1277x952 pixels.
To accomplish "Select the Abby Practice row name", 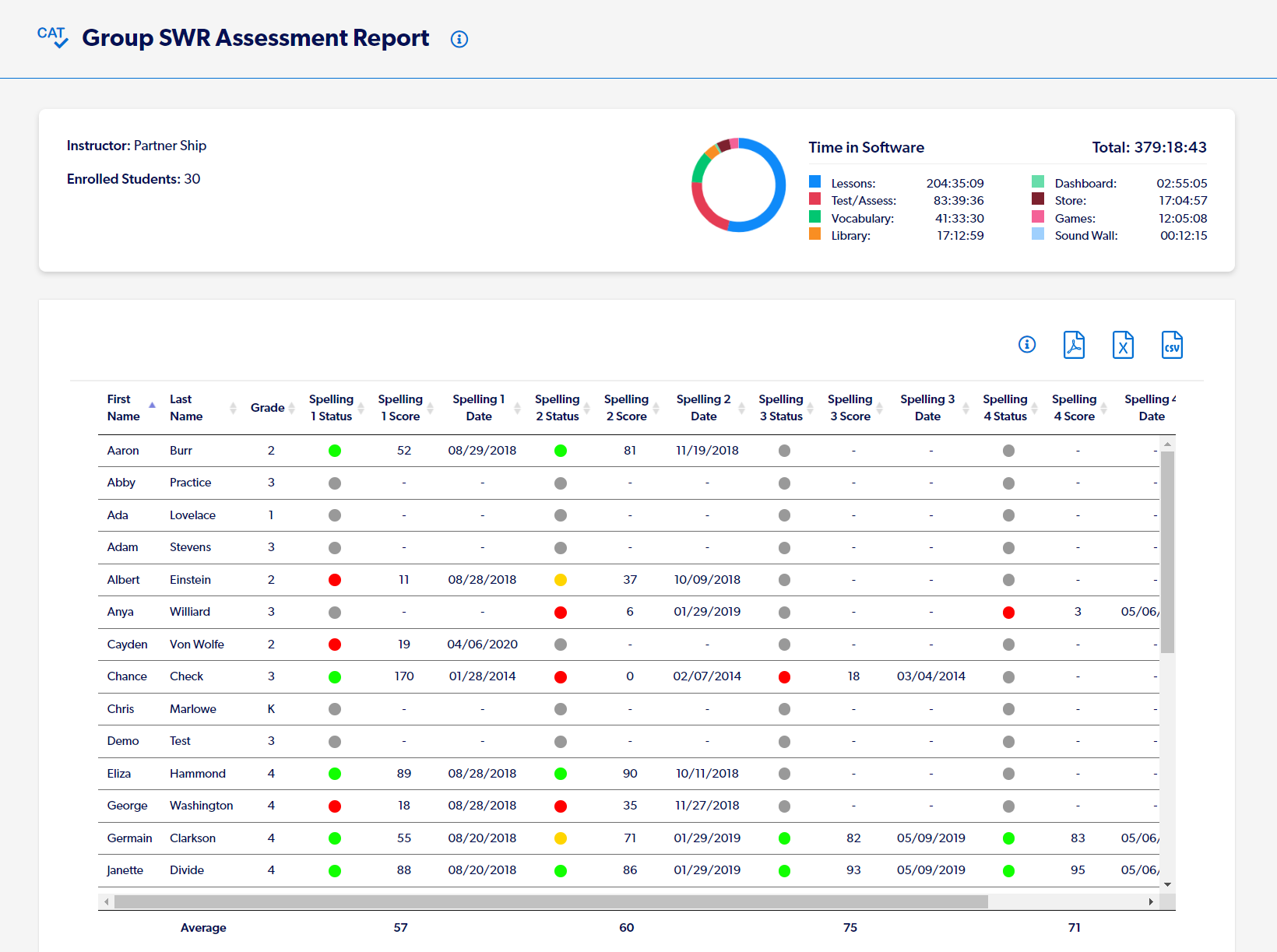I will click(x=121, y=483).
